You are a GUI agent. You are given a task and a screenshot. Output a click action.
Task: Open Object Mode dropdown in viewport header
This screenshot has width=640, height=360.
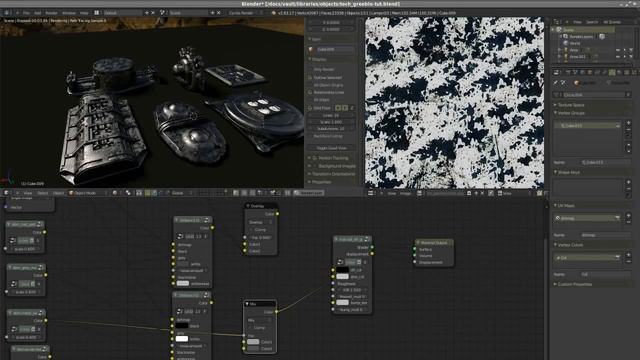[87, 193]
